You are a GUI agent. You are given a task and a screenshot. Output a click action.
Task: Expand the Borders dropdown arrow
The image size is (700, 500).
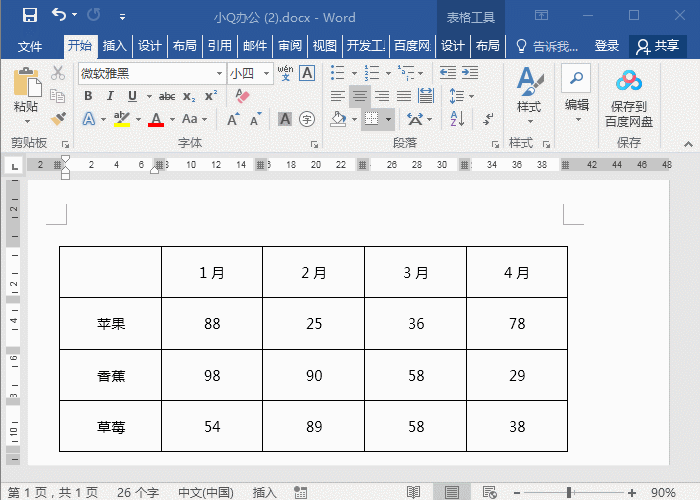(x=388, y=120)
